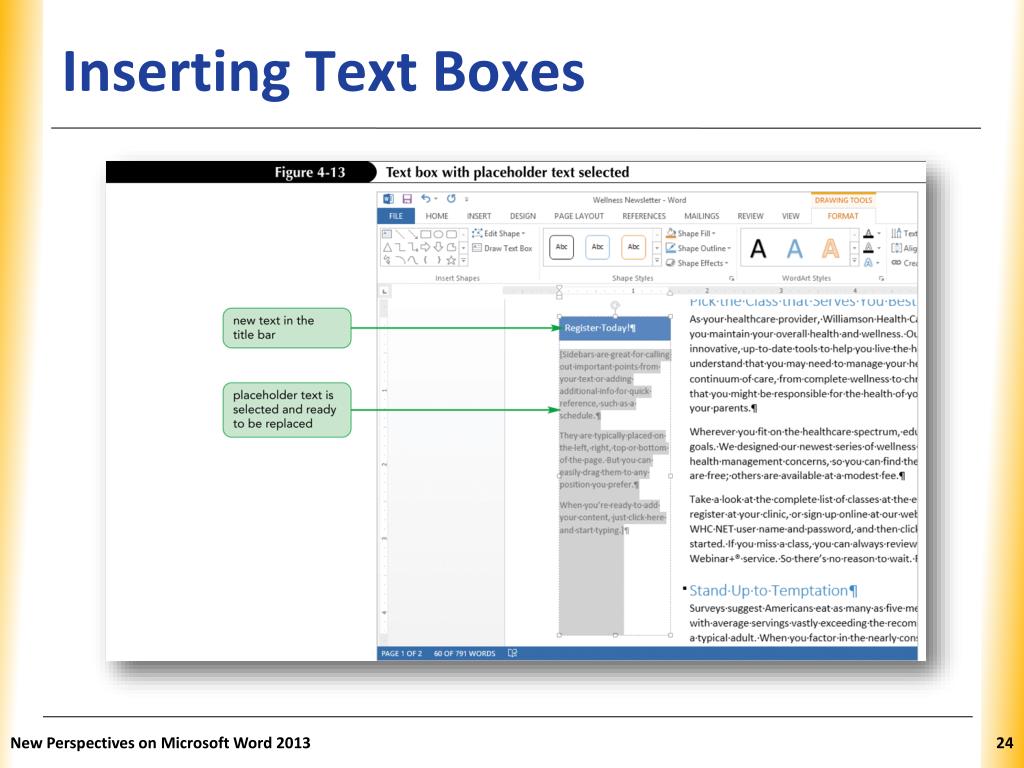This screenshot has width=1024, height=768.
Task: Apply the black fill WordArt style
Action: point(758,248)
